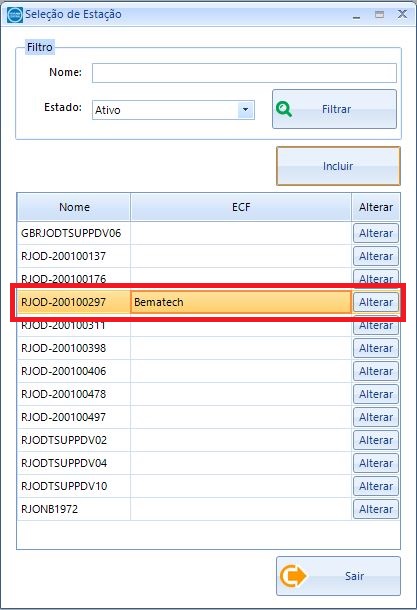417x610 pixels.
Task: Select the RJOD-200100478 station name
Action: pyautogui.click(x=63, y=394)
